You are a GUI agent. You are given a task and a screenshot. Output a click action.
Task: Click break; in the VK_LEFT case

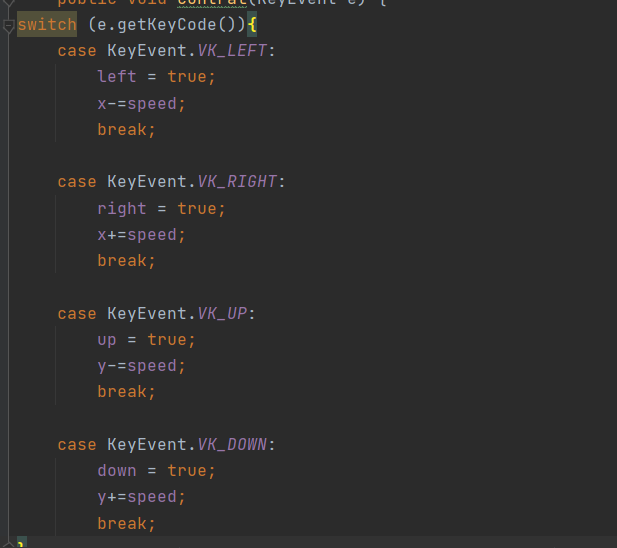126,129
